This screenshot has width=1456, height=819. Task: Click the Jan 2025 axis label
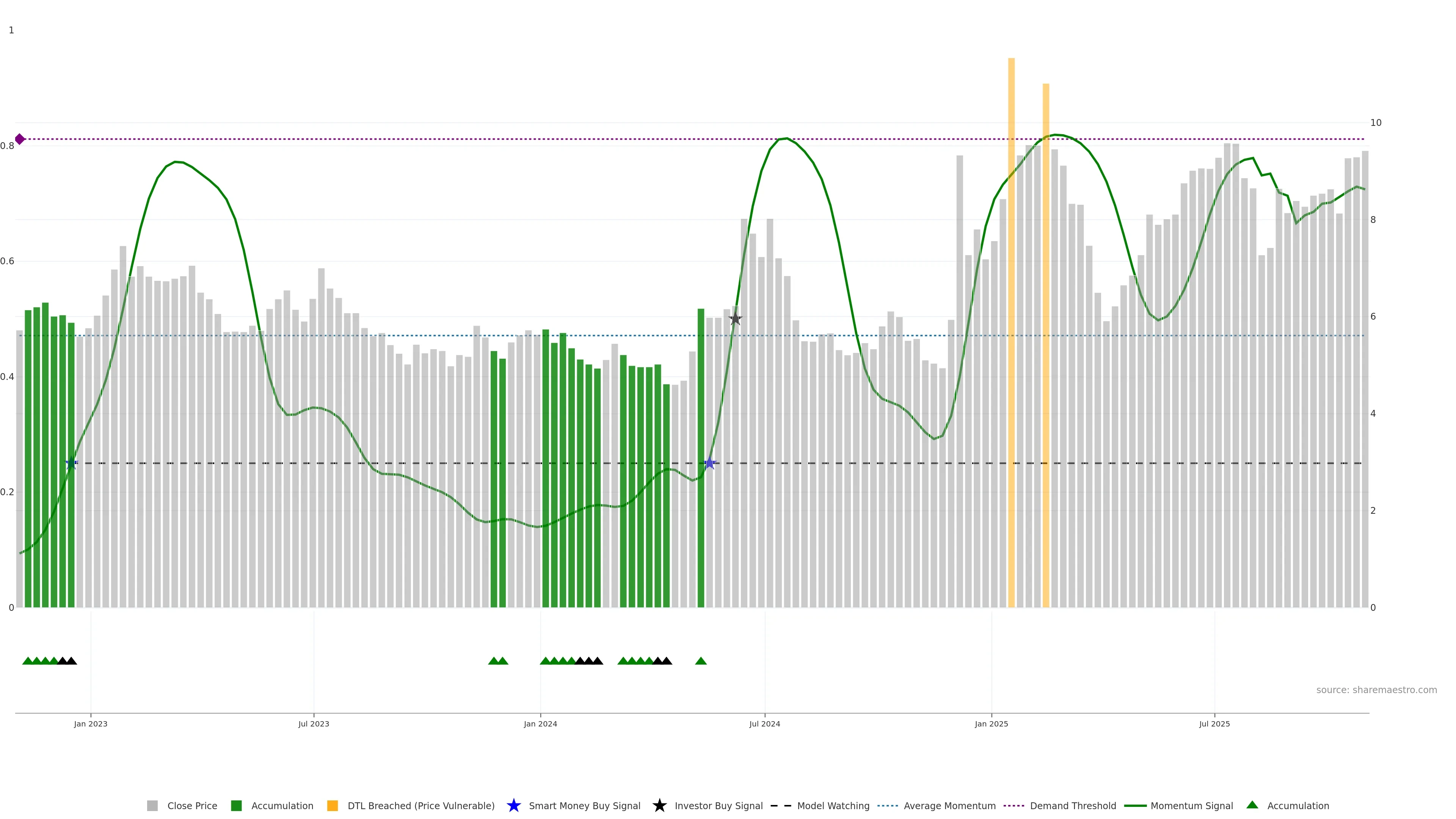(x=992, y=724)
